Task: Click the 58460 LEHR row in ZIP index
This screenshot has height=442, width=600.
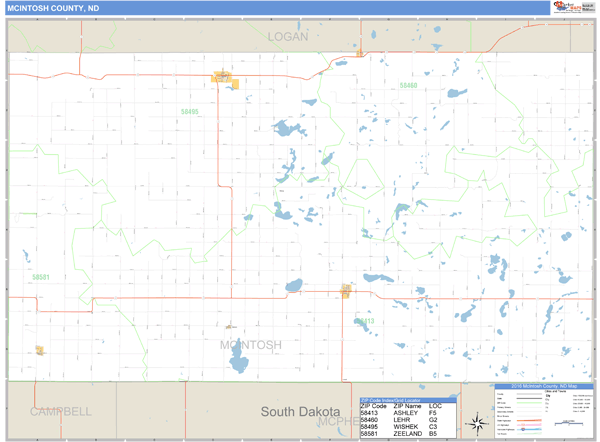Action: pos(400,419)
